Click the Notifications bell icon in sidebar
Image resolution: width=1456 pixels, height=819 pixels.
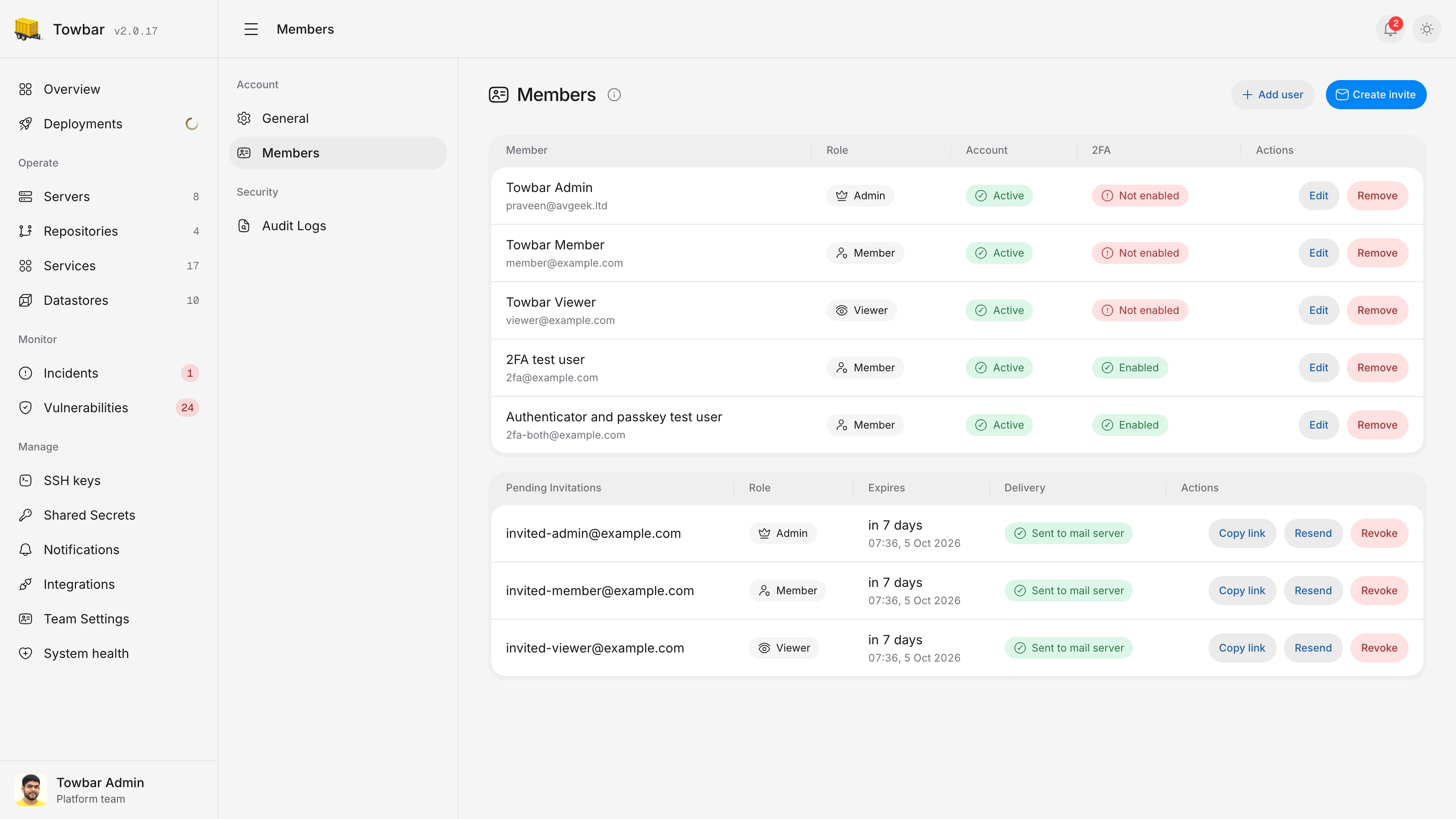click(x=25, y=549)
